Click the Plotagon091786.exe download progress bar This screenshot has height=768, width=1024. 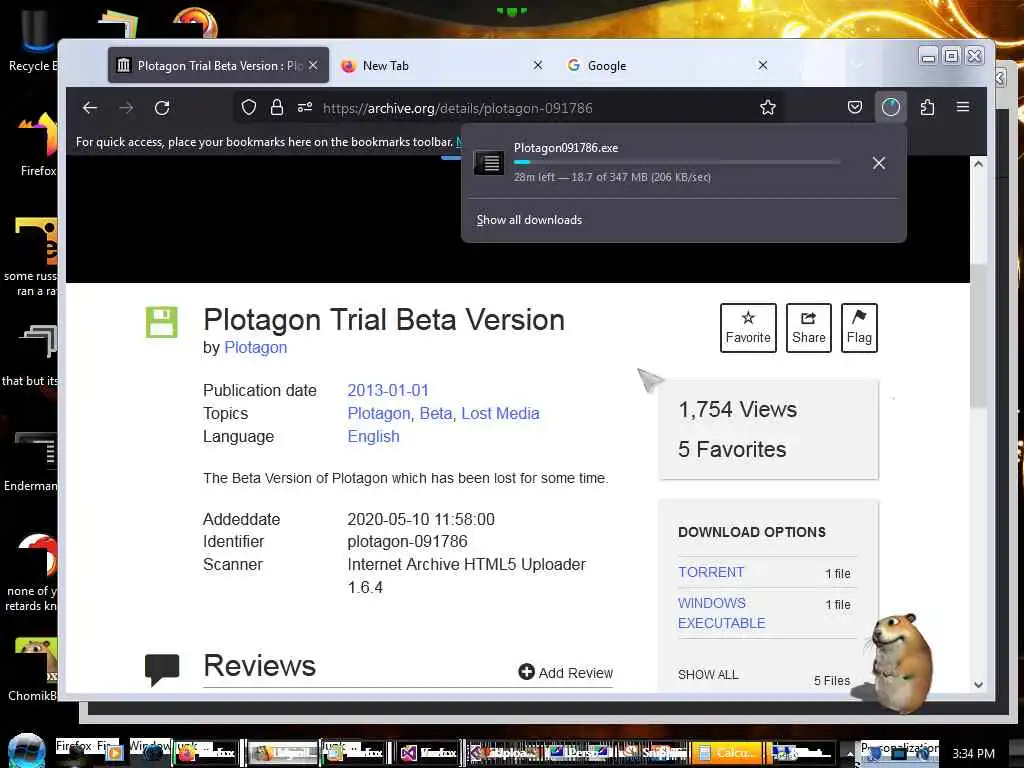pos(677,162)
